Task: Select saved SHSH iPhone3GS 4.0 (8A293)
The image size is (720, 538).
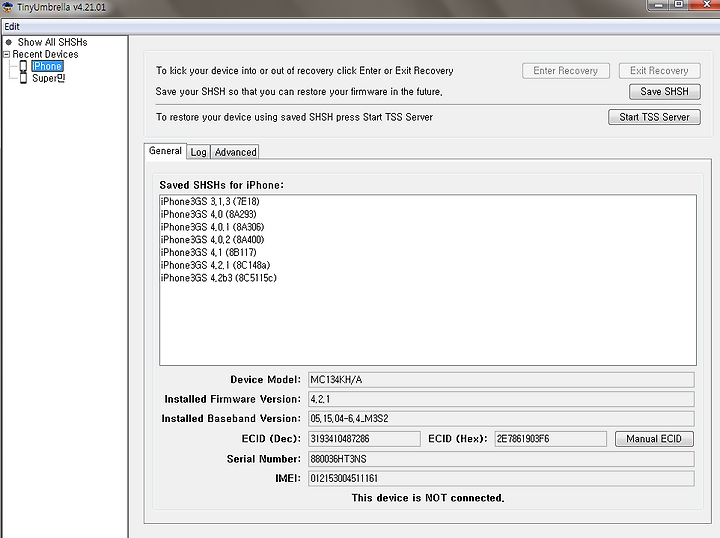Action: 208,214
